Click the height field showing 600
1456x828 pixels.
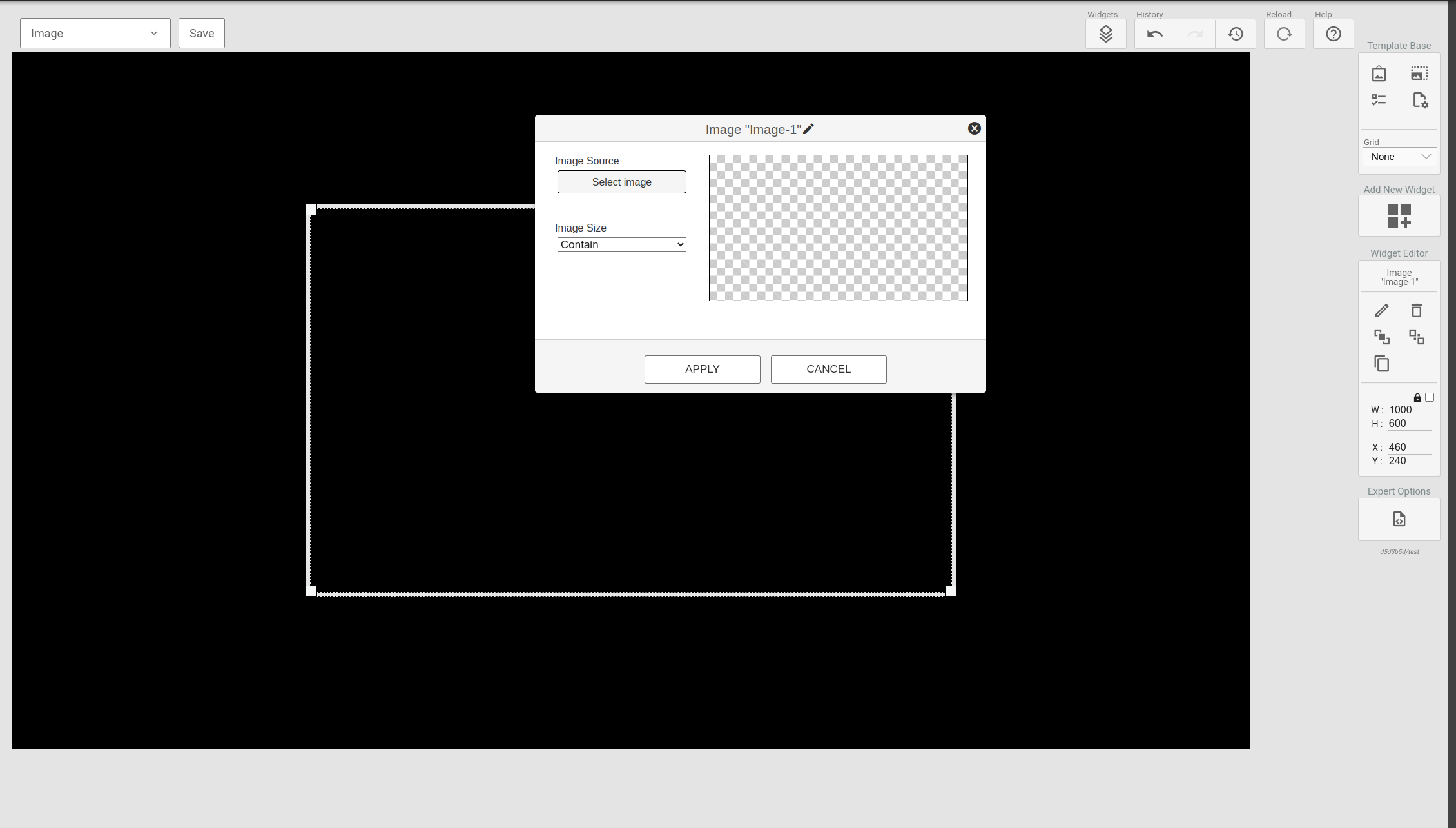(x=1409, y=424)
